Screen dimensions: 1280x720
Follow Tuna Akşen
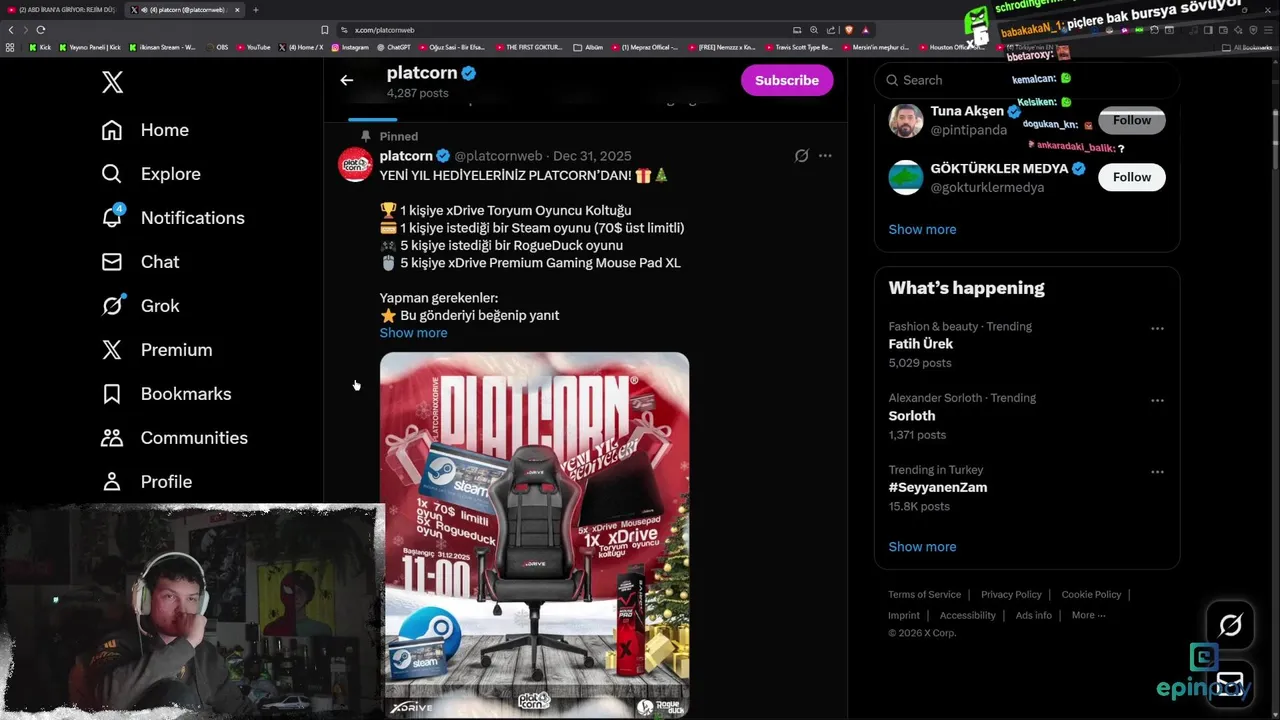[1132, 120]
